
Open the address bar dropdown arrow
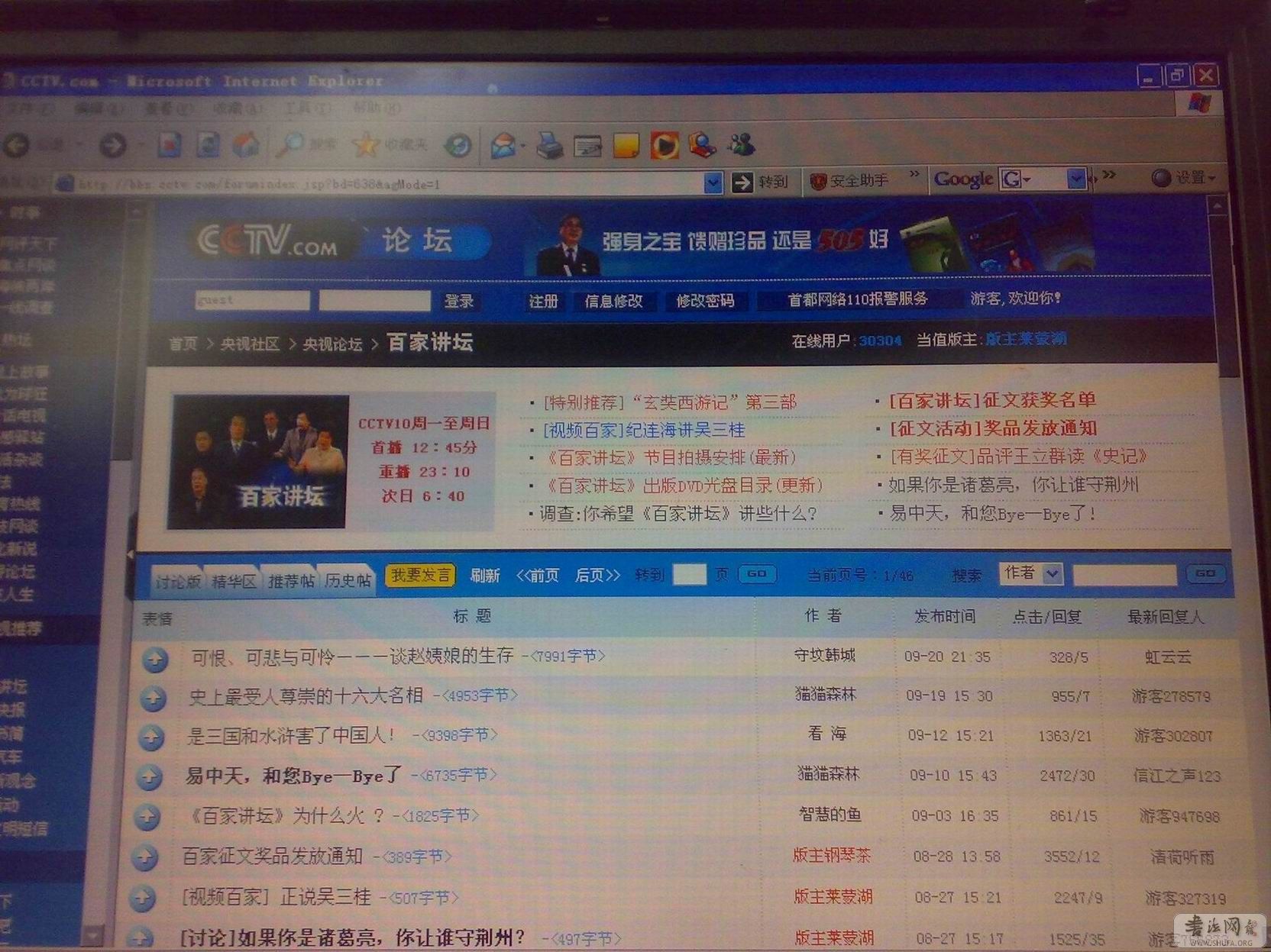click(713, 183)
